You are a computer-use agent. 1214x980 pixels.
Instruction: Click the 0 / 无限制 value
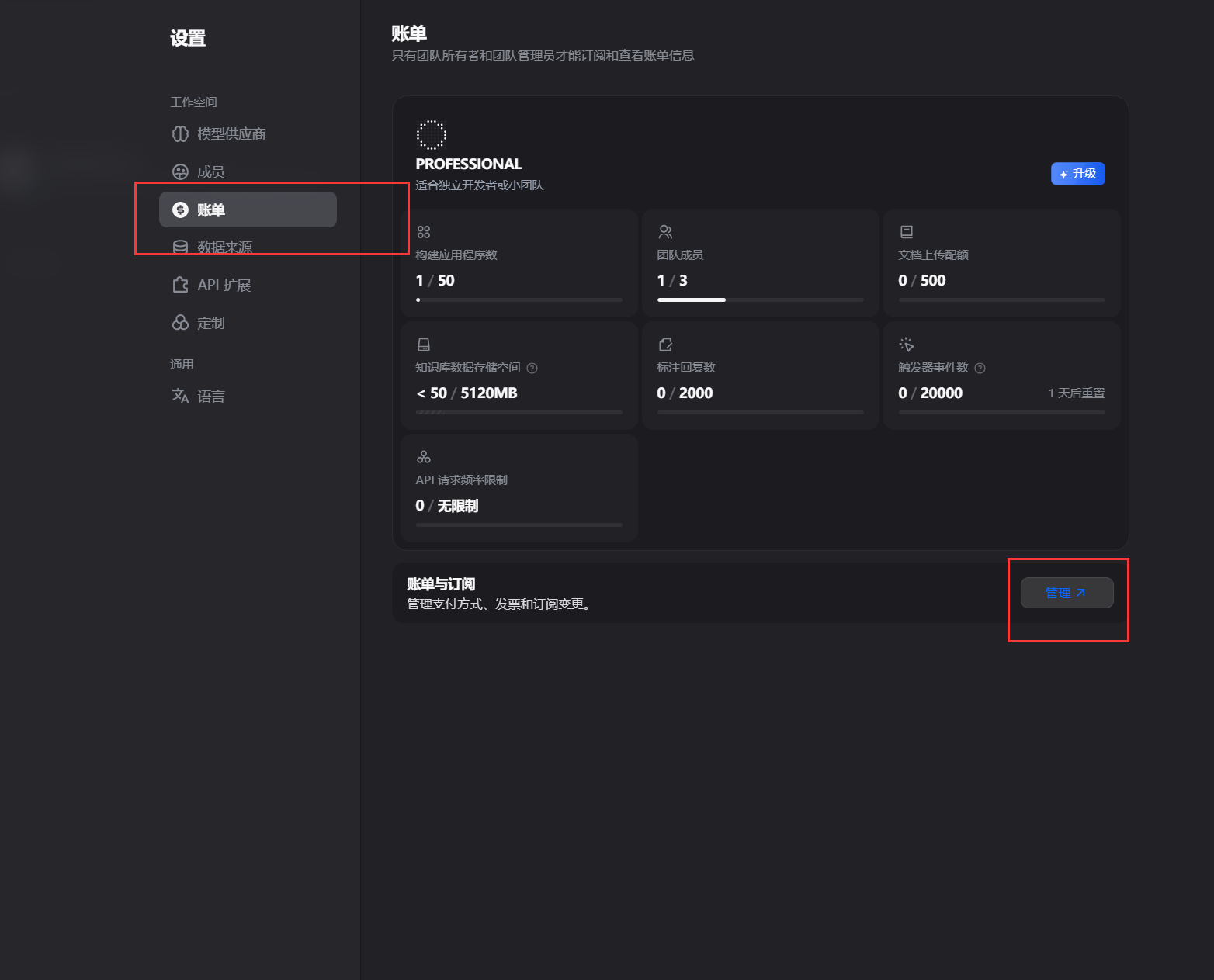click(x=447, y=506)
